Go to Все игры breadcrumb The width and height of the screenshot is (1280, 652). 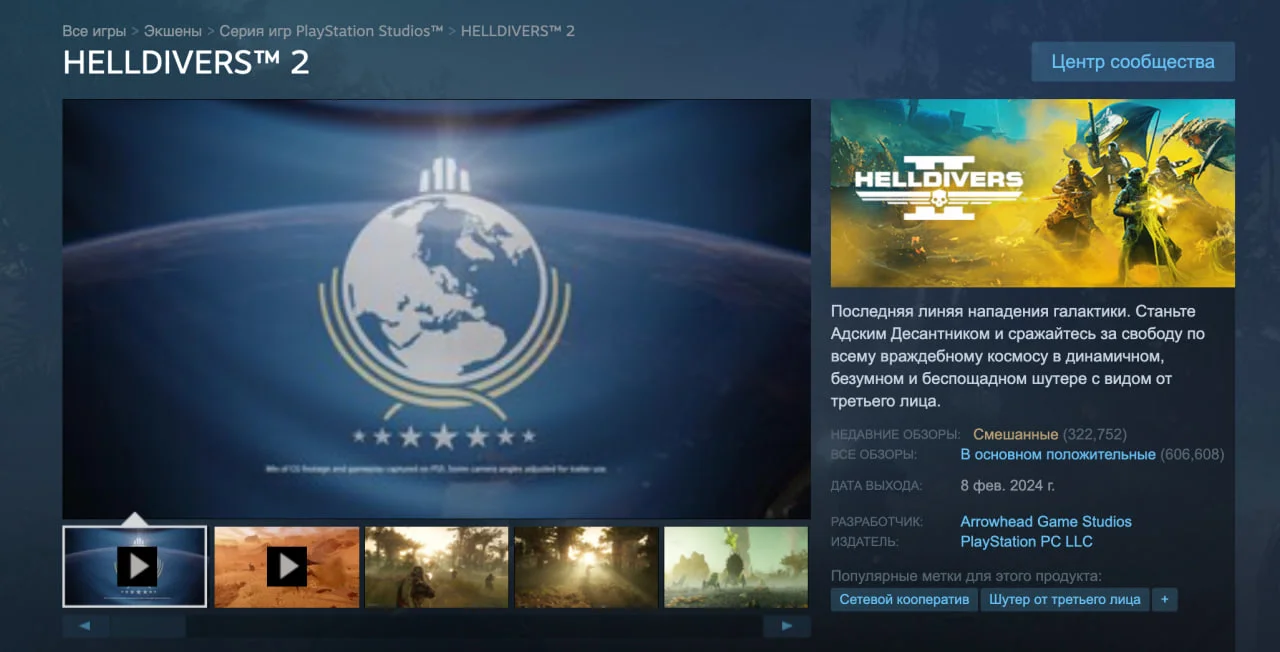94,31
